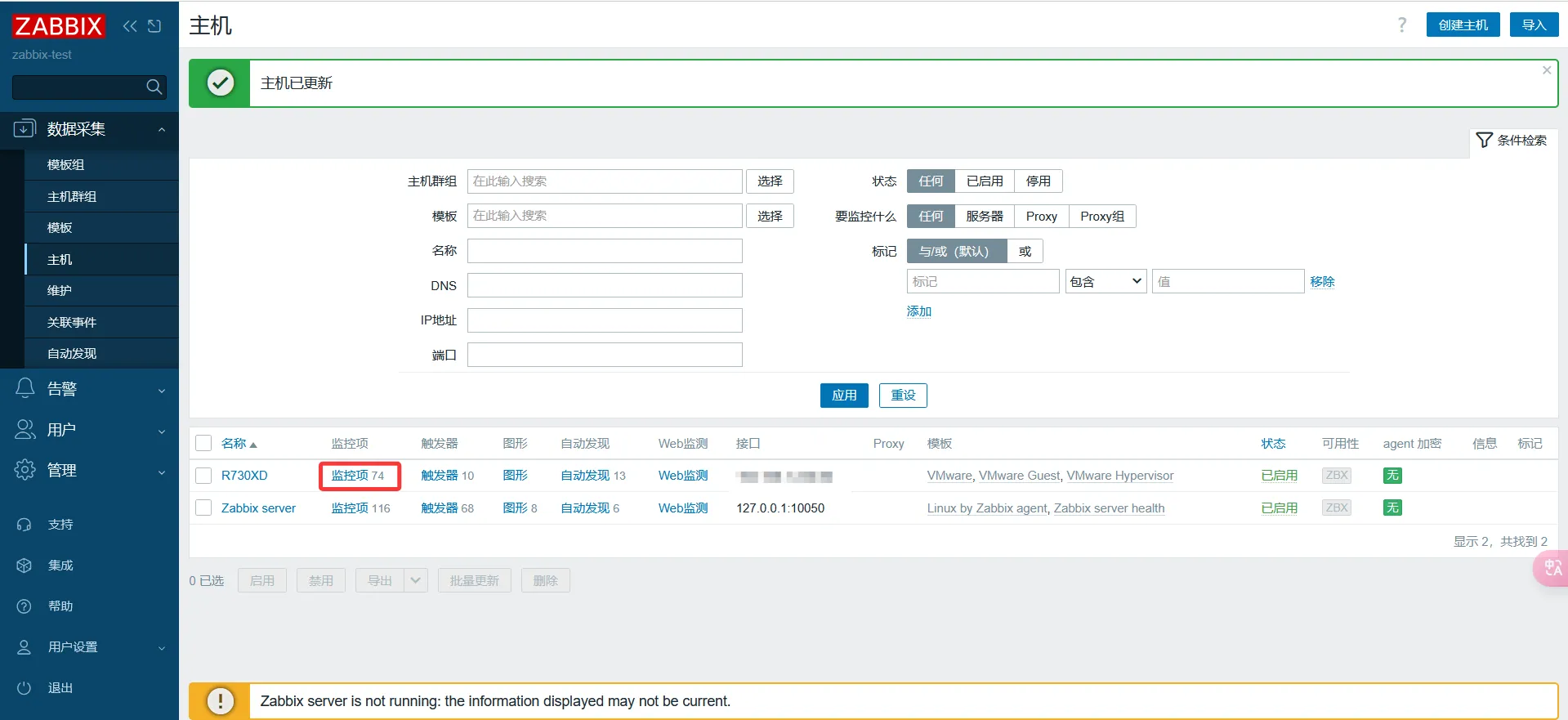Click the warning exclamation icon

[x=221, y=701]
